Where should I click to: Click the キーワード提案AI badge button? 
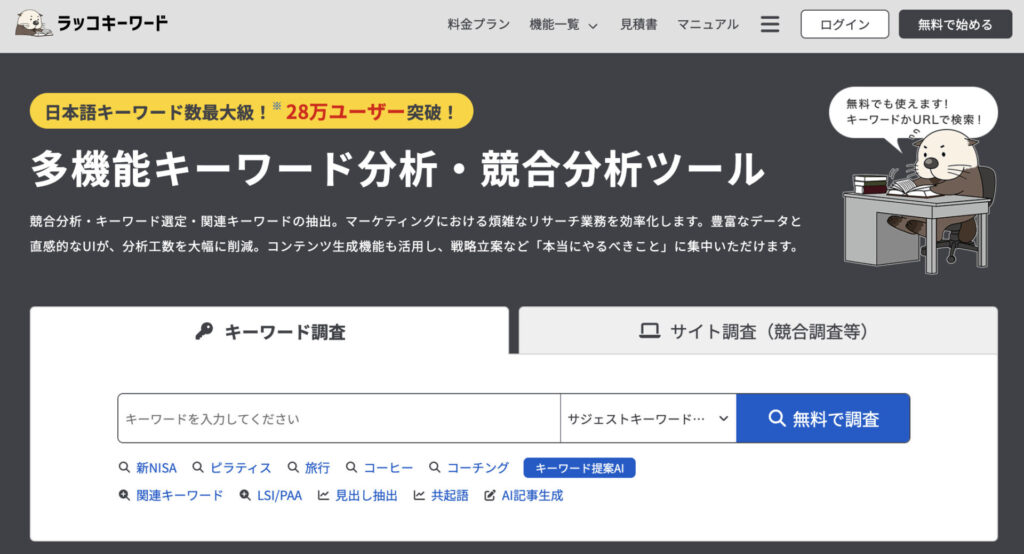click(579, 468)
